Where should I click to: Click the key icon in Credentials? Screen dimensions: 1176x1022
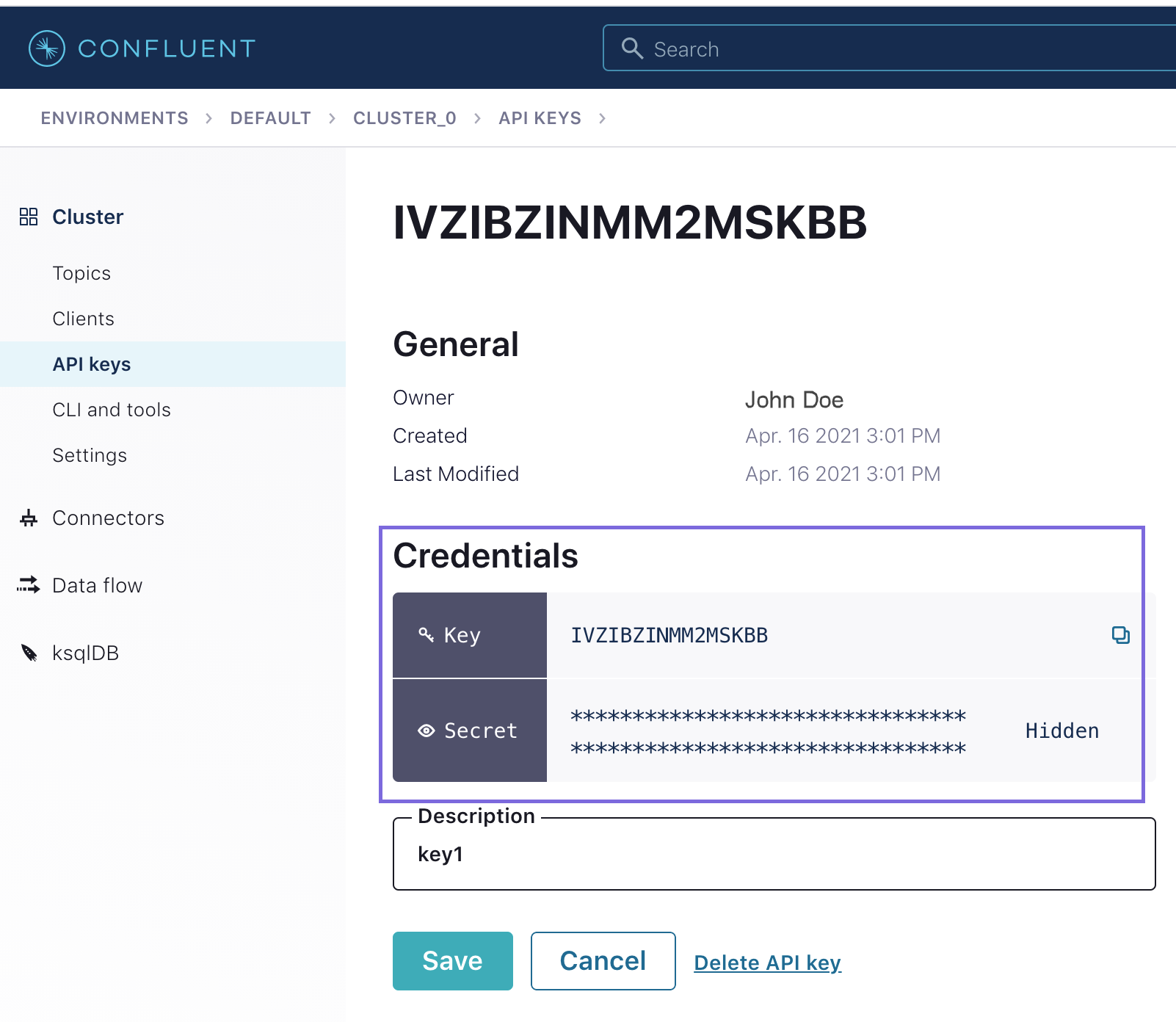click(426, 634)
